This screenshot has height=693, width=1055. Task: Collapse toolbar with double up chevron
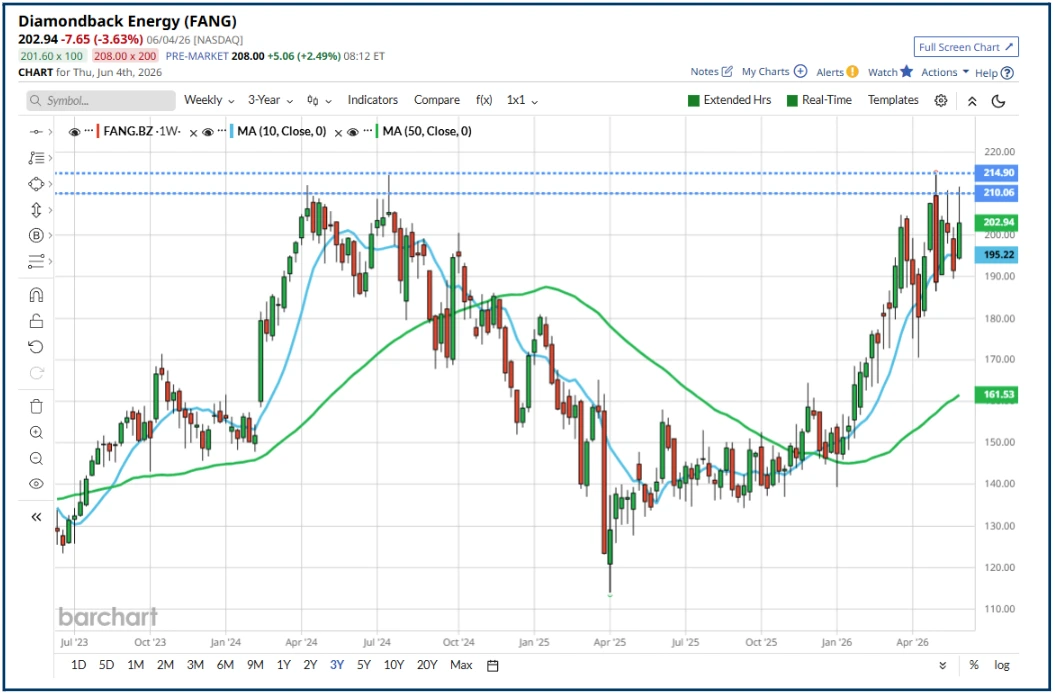(972, 101)
